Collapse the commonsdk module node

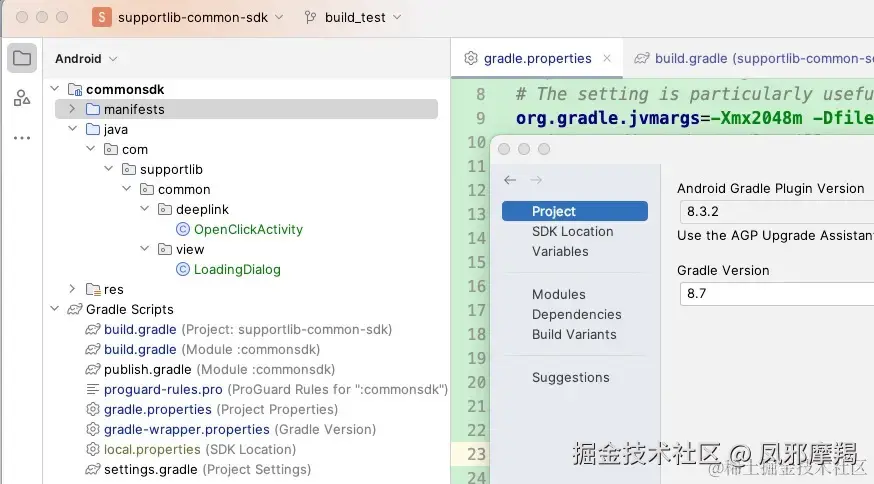55,89
